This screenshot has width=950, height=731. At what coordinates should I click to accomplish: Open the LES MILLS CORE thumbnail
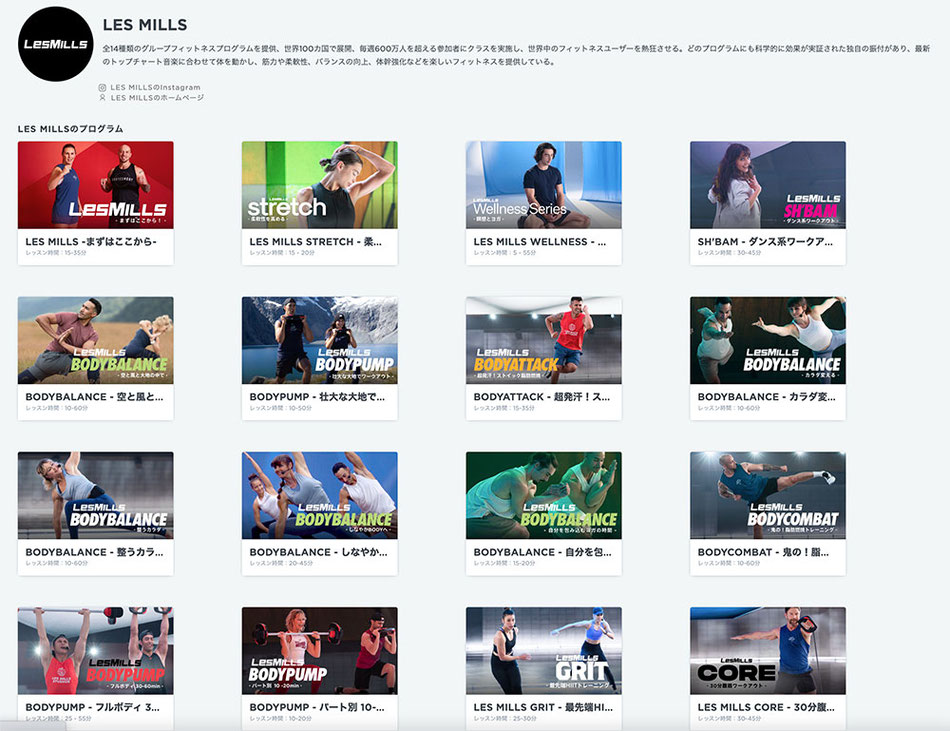[x=768, y=650]
